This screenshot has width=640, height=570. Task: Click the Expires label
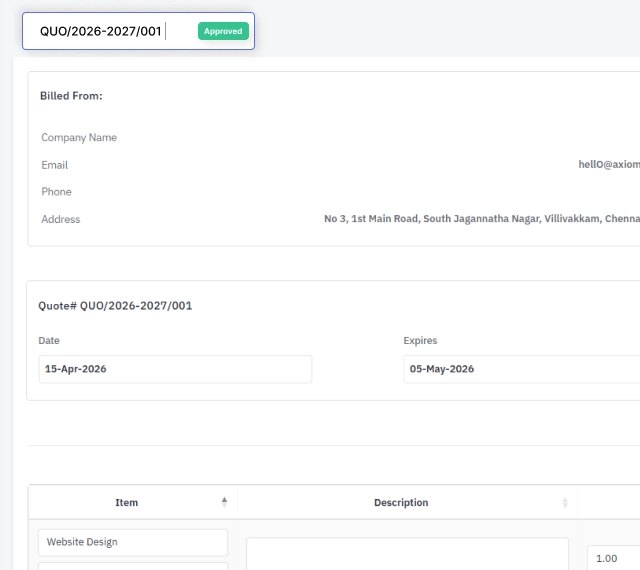tap(420, 341)
